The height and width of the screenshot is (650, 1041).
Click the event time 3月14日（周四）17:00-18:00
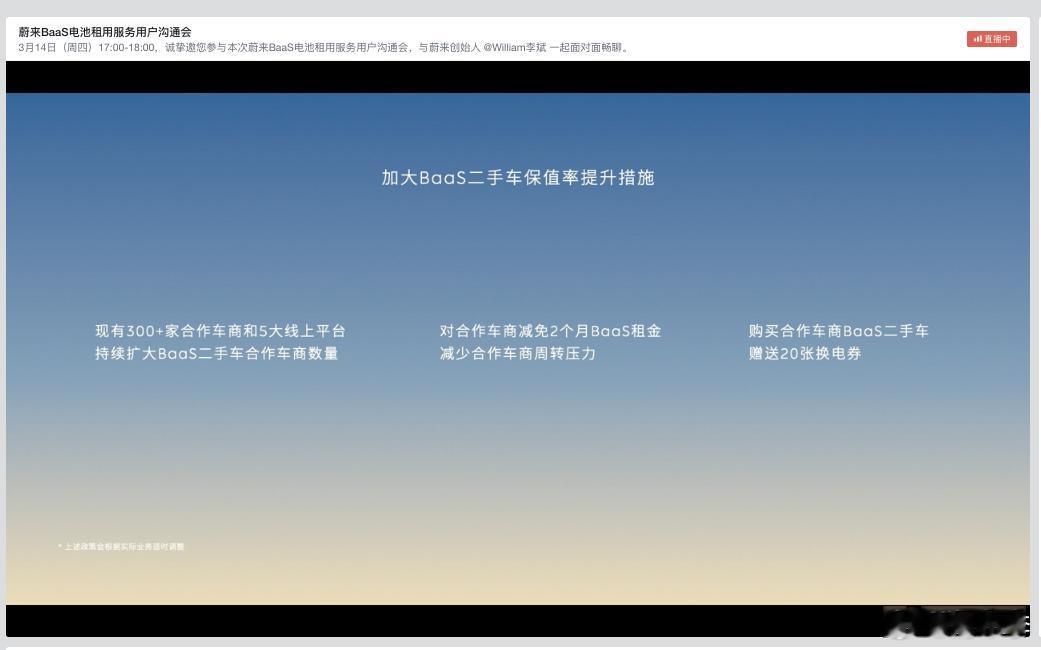[87, 48]
